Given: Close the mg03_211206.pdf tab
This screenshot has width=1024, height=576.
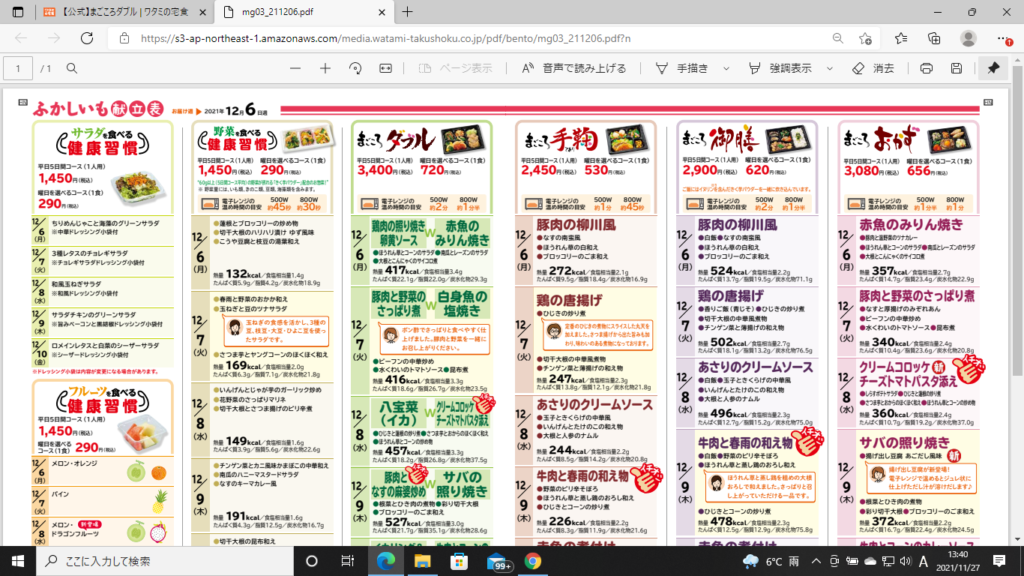Looking at the screenshot, I should coord(382,12).
